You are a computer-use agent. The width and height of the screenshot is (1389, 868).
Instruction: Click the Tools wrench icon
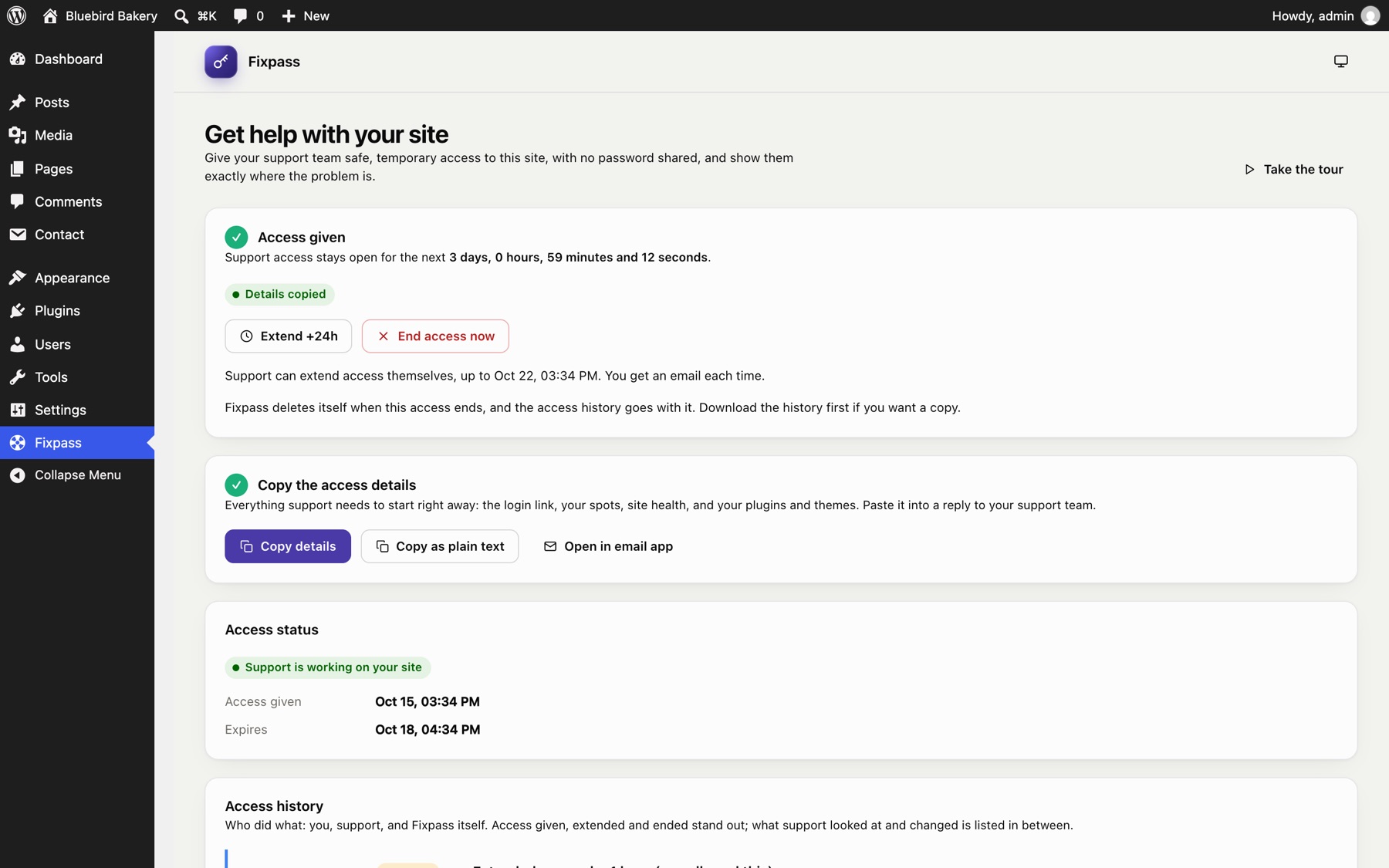pos(18,377)
